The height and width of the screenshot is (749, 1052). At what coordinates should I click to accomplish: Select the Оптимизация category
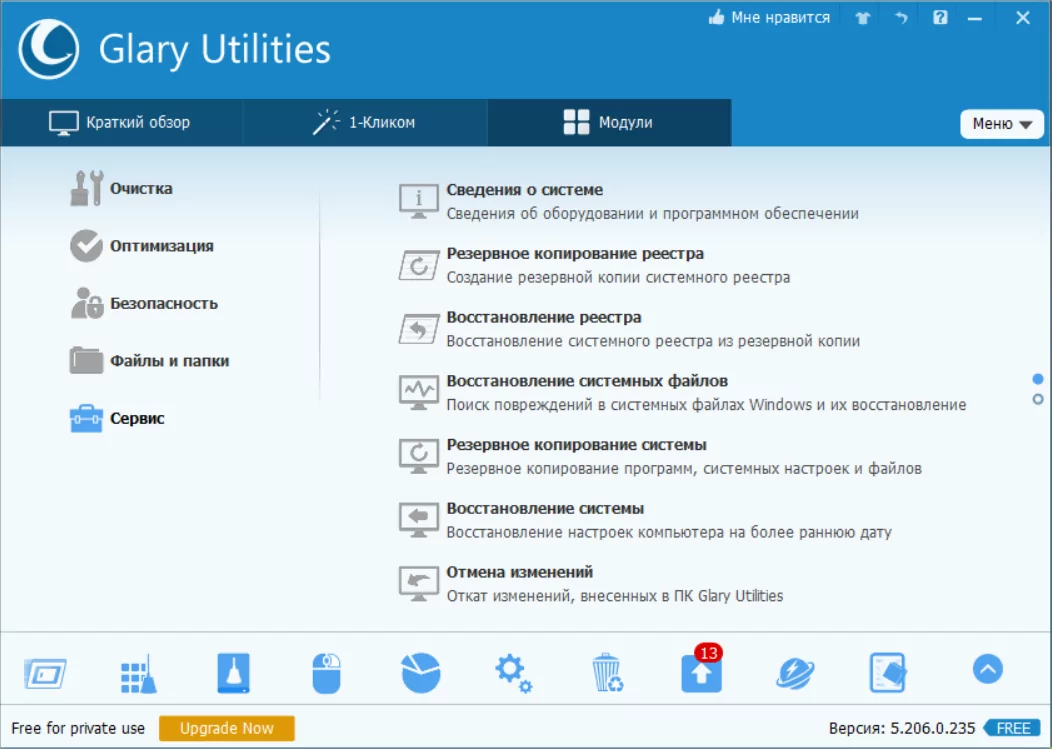[x=142, y=246]
